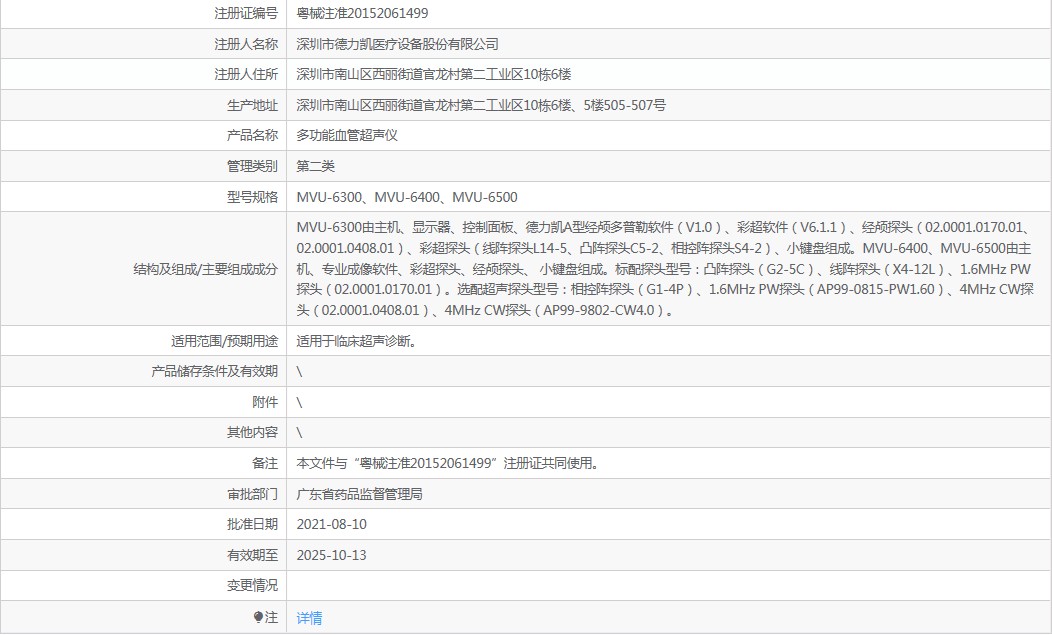Click the 结构及组成/主要组成成分 label
The image size is (1052, 635).
[205, 269]
